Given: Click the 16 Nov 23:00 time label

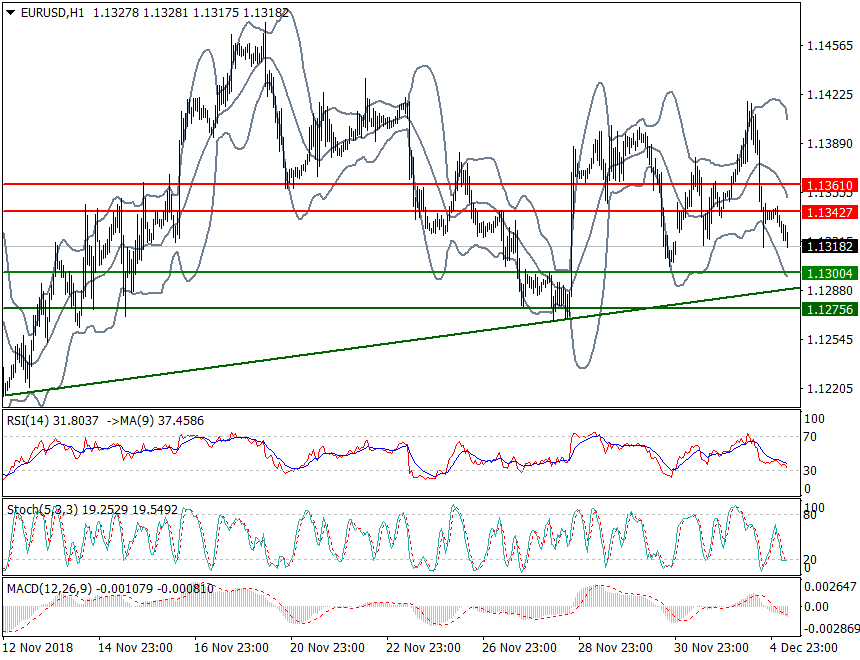Looking at the screenshot, I should (x=231, y=647).
